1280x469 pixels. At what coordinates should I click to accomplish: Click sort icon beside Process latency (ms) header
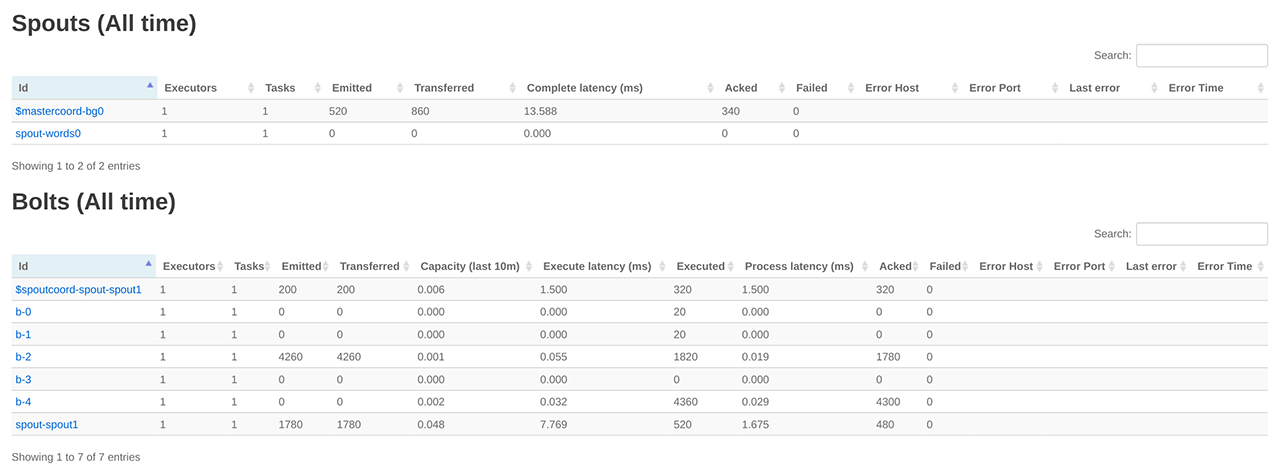pyautogui.click(x=863, y=266)
